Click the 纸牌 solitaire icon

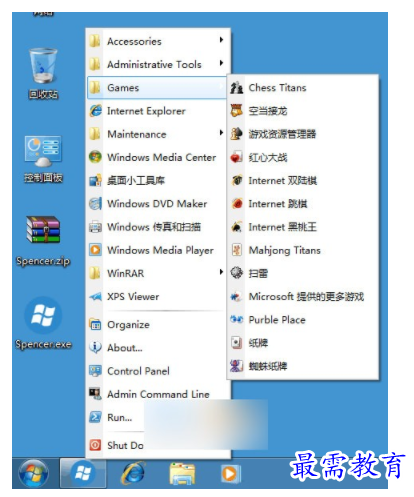(237, 343)
